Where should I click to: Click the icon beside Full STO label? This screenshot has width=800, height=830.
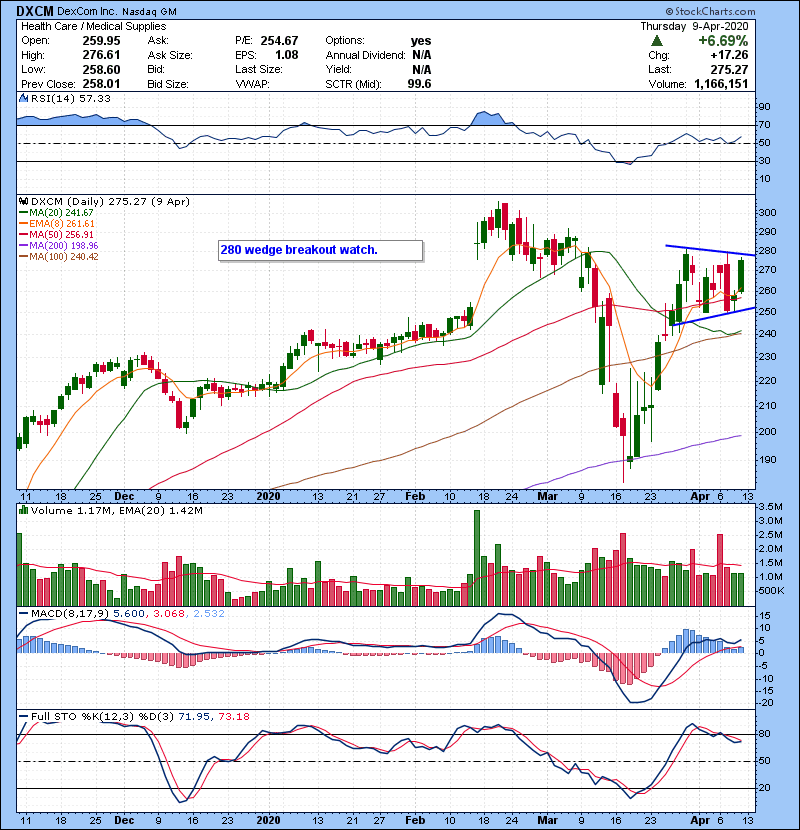(22, 714)
